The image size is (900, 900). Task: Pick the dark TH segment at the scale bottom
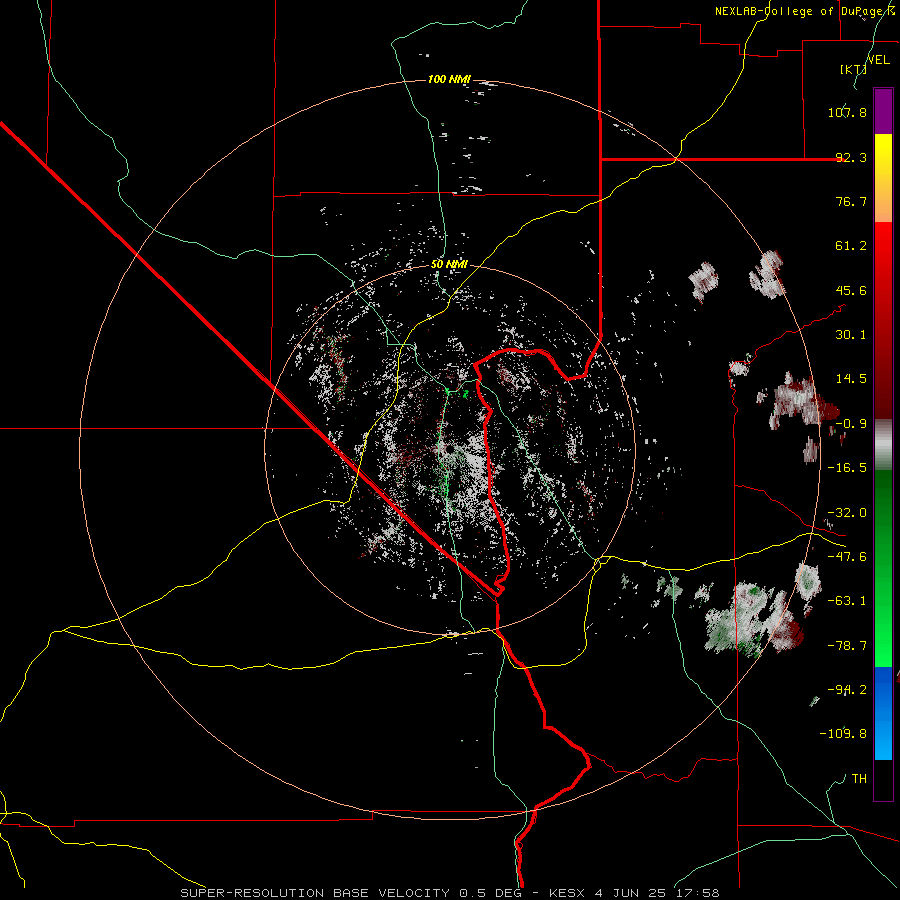[883, 780]
